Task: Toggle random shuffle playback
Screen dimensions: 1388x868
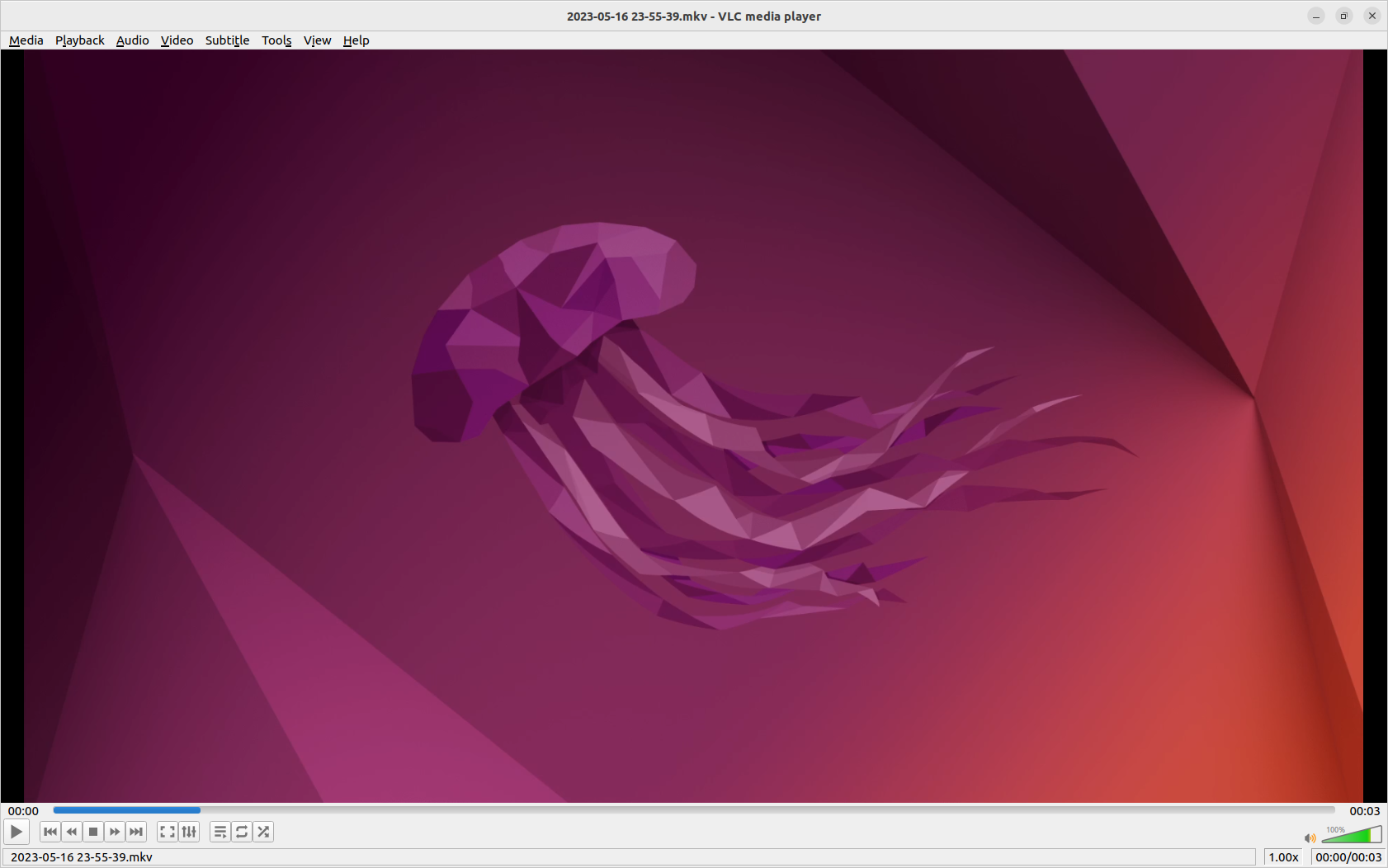Action: (263, 832)
